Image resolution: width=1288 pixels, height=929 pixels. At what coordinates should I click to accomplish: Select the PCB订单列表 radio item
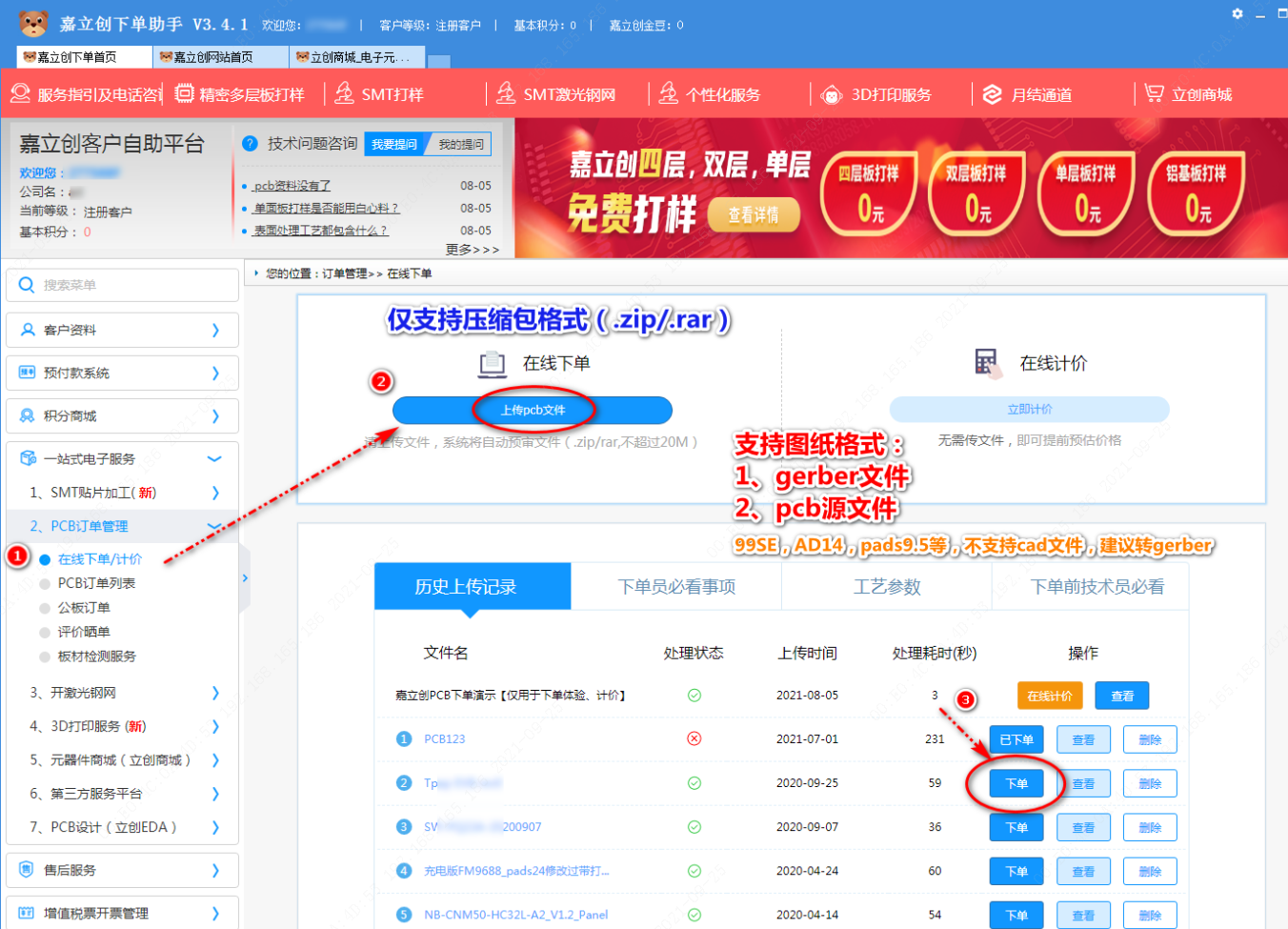click(x=45, y=583)
